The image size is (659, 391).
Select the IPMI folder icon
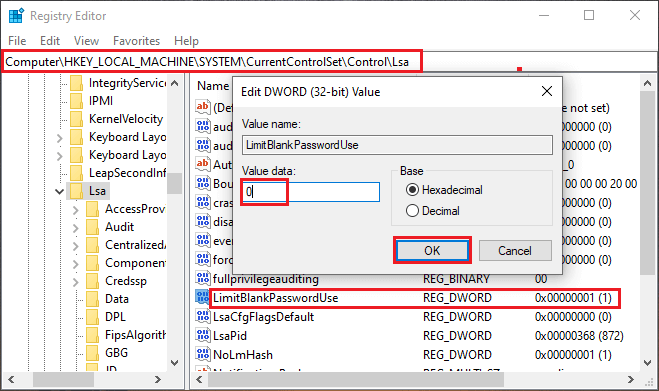76,101
